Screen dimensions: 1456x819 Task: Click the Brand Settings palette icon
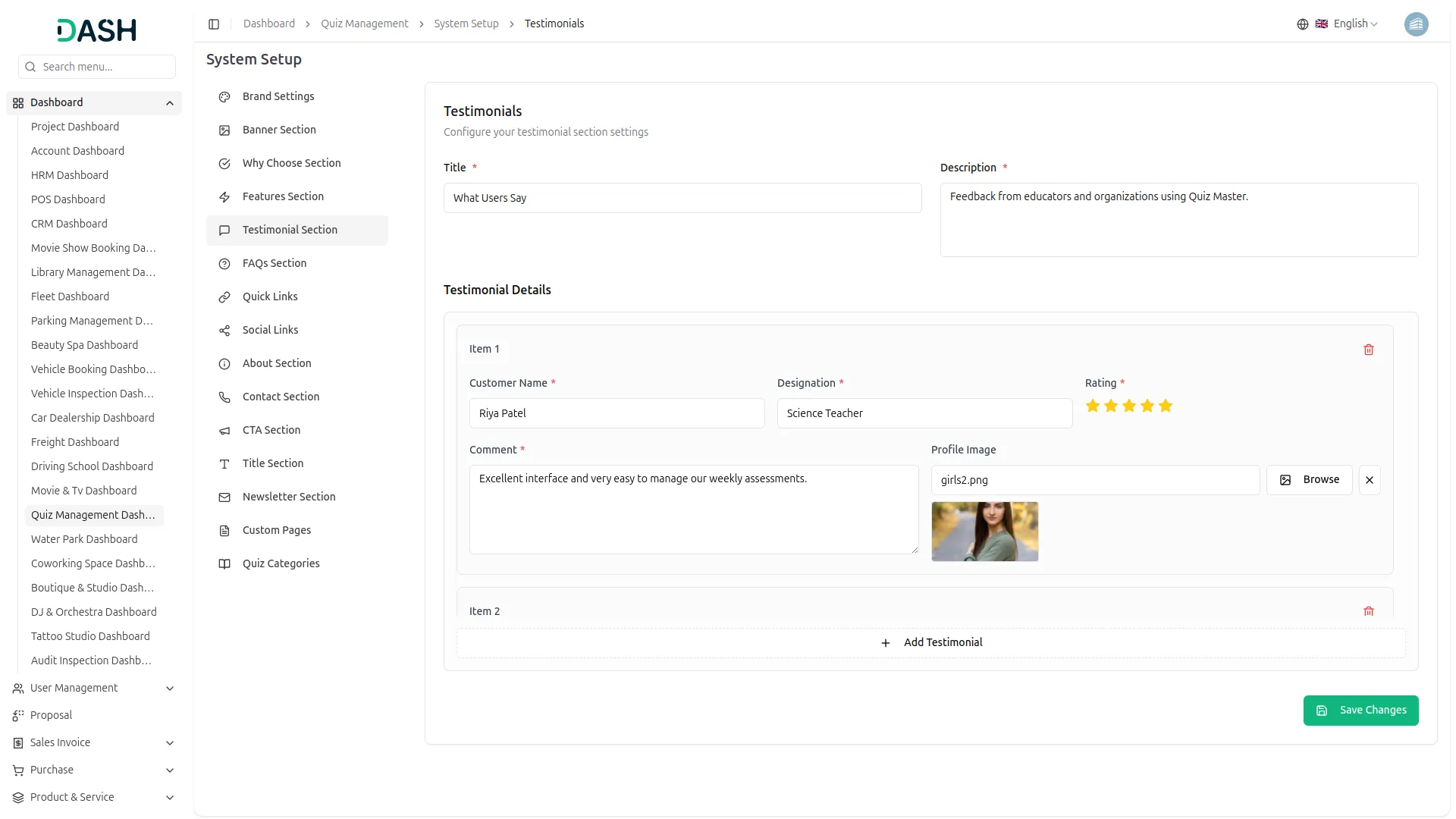(x=224, y=97)
